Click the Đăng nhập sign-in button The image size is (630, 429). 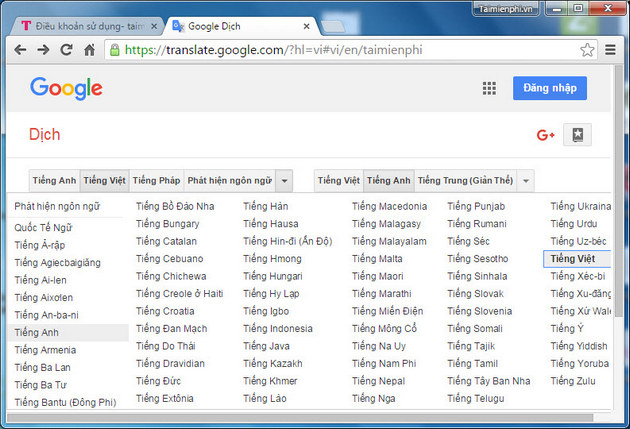(x=549, y=88)
